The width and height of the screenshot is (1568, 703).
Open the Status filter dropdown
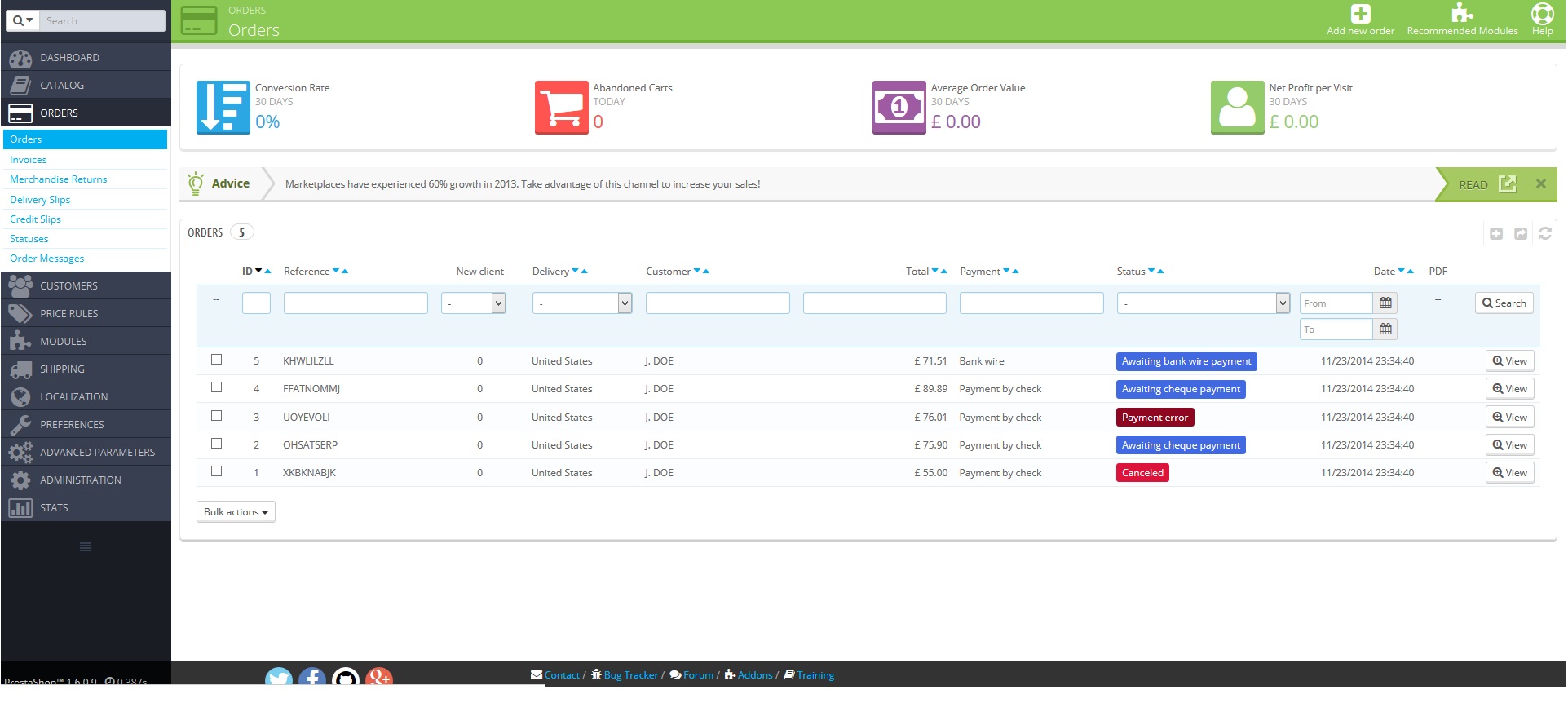click(x=1203, y=303)
